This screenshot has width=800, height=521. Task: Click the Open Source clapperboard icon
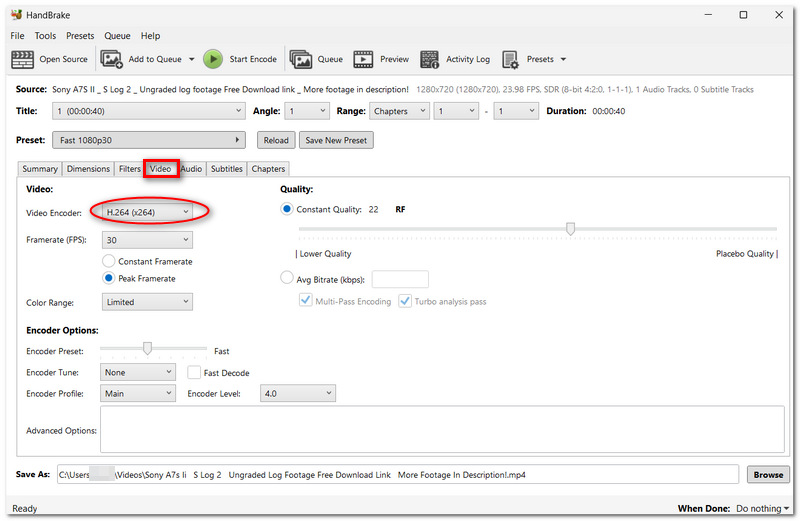point(22,59)
